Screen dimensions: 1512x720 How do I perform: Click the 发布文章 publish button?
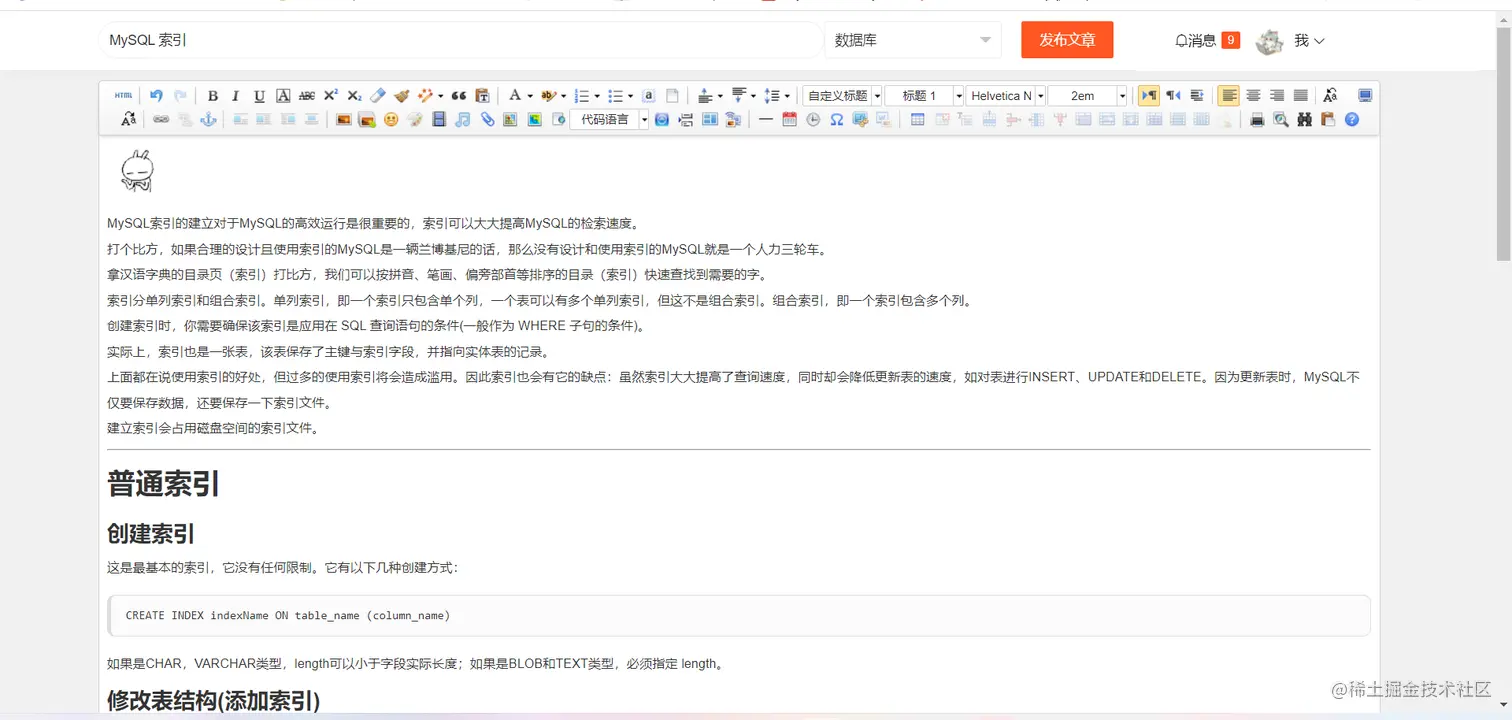(1067, 40)
